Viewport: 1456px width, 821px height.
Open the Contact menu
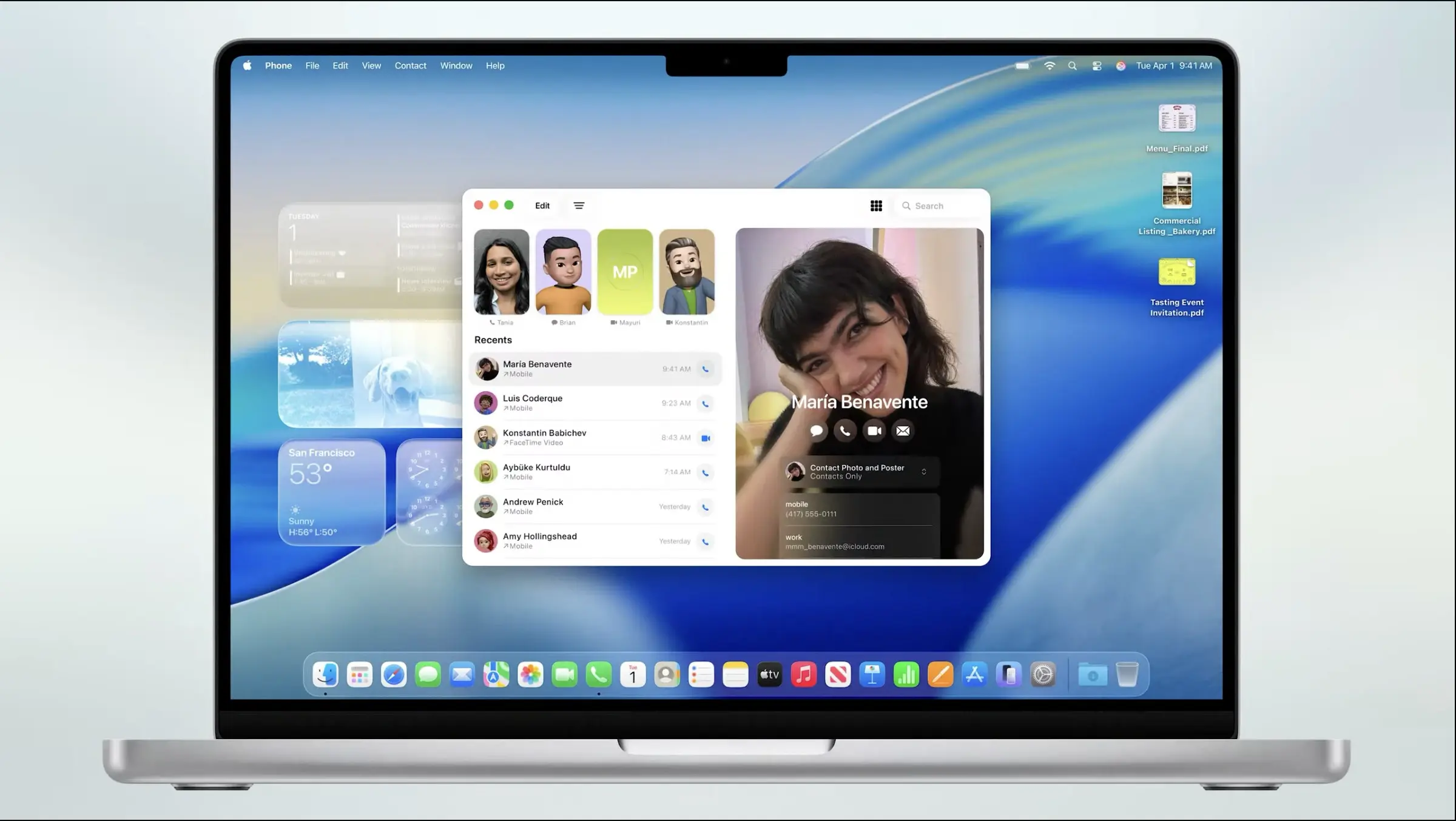[x=410, y=66]
